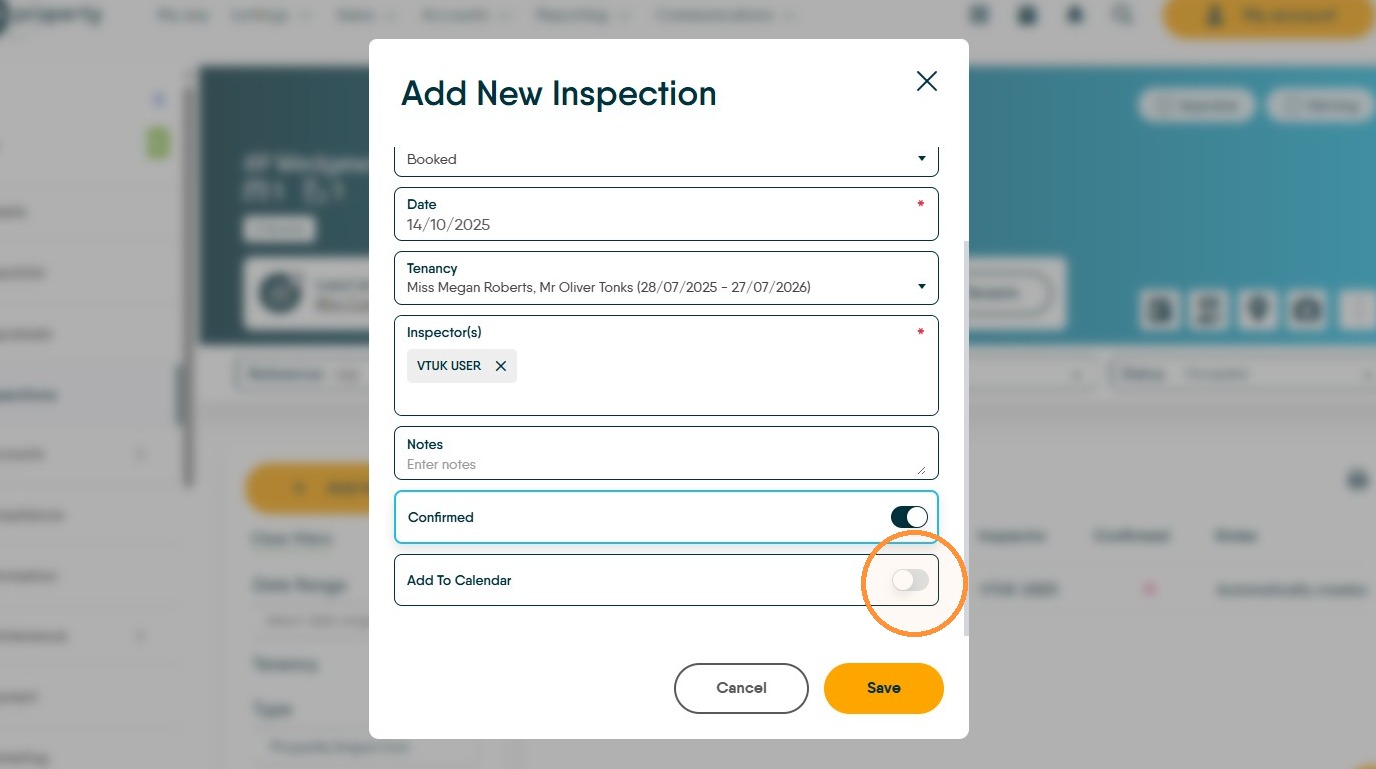Click the camera icon in property header
1376x769 pixels.
1307,310
